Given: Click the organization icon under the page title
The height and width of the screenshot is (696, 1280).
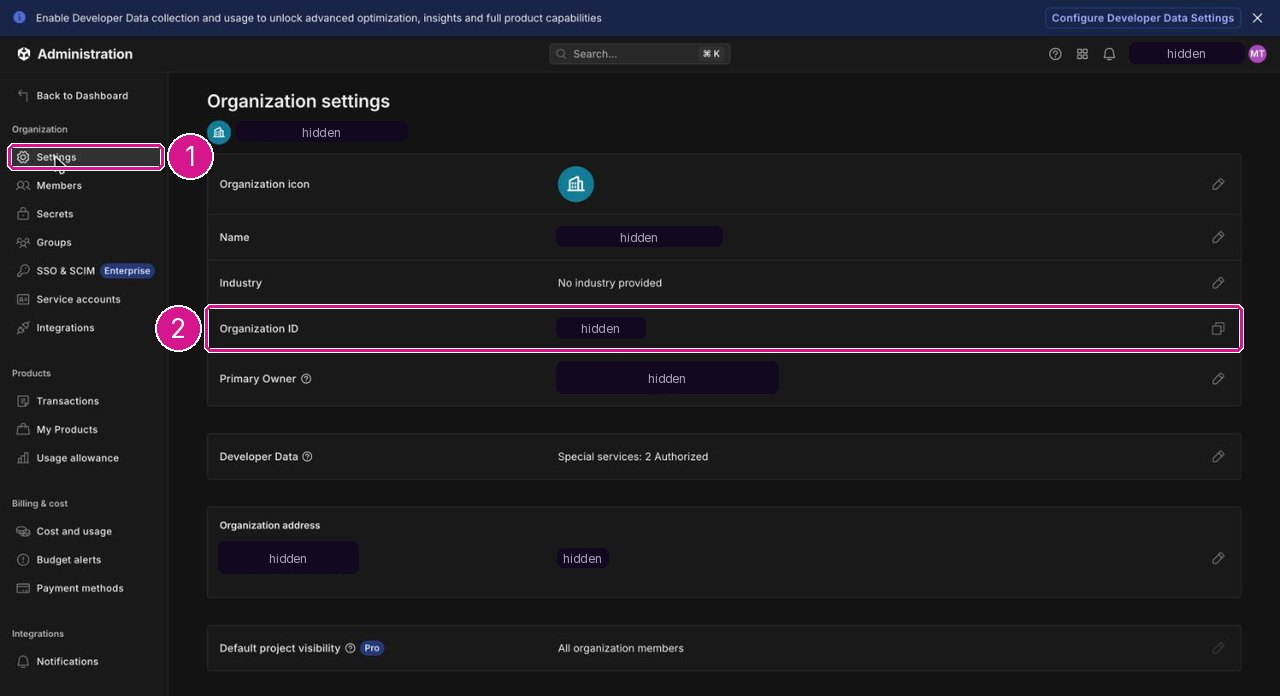Looking at the screenshot, I should [219, 132].
